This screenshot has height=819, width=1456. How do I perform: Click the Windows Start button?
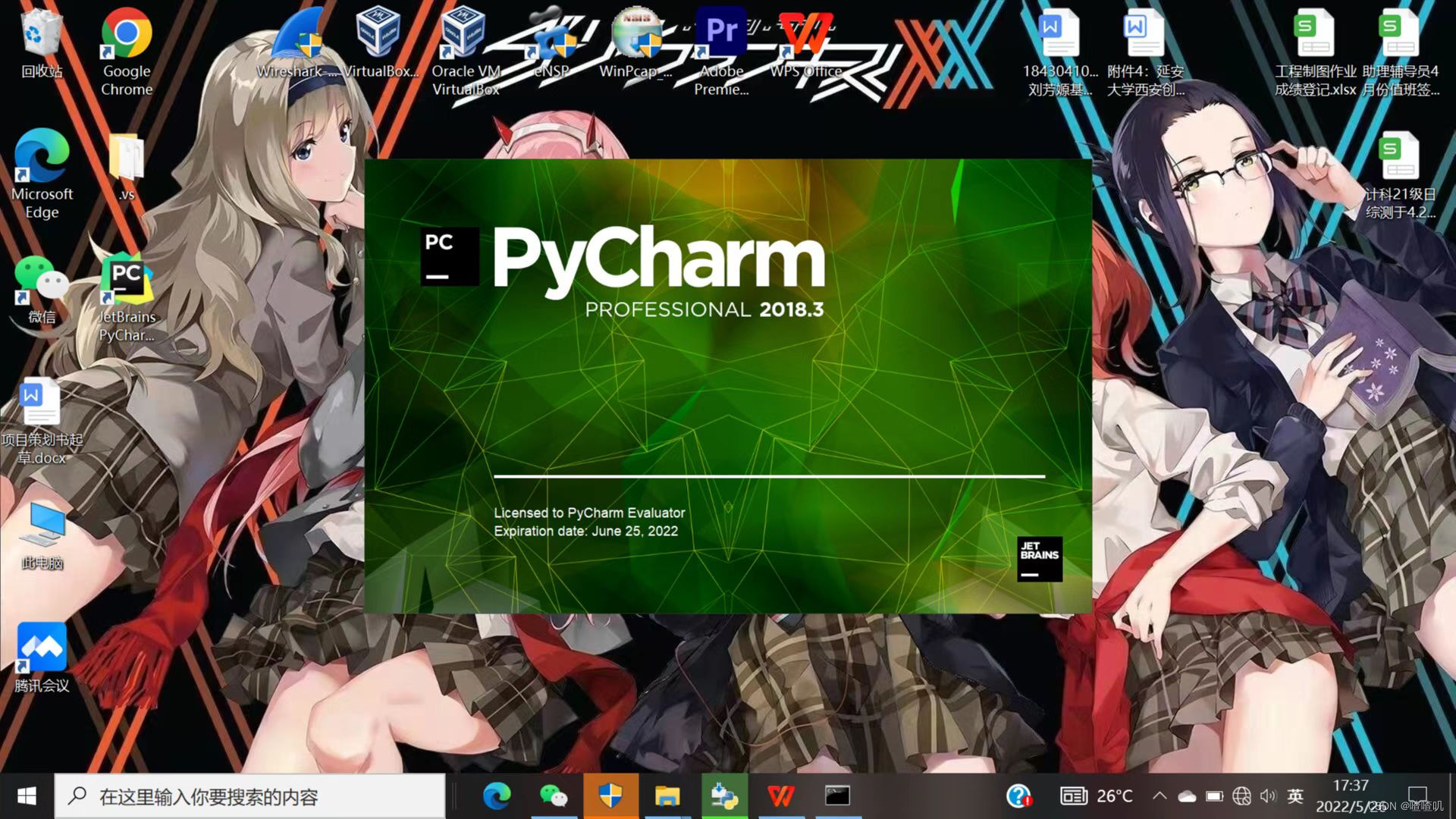(x=27, y=796)
